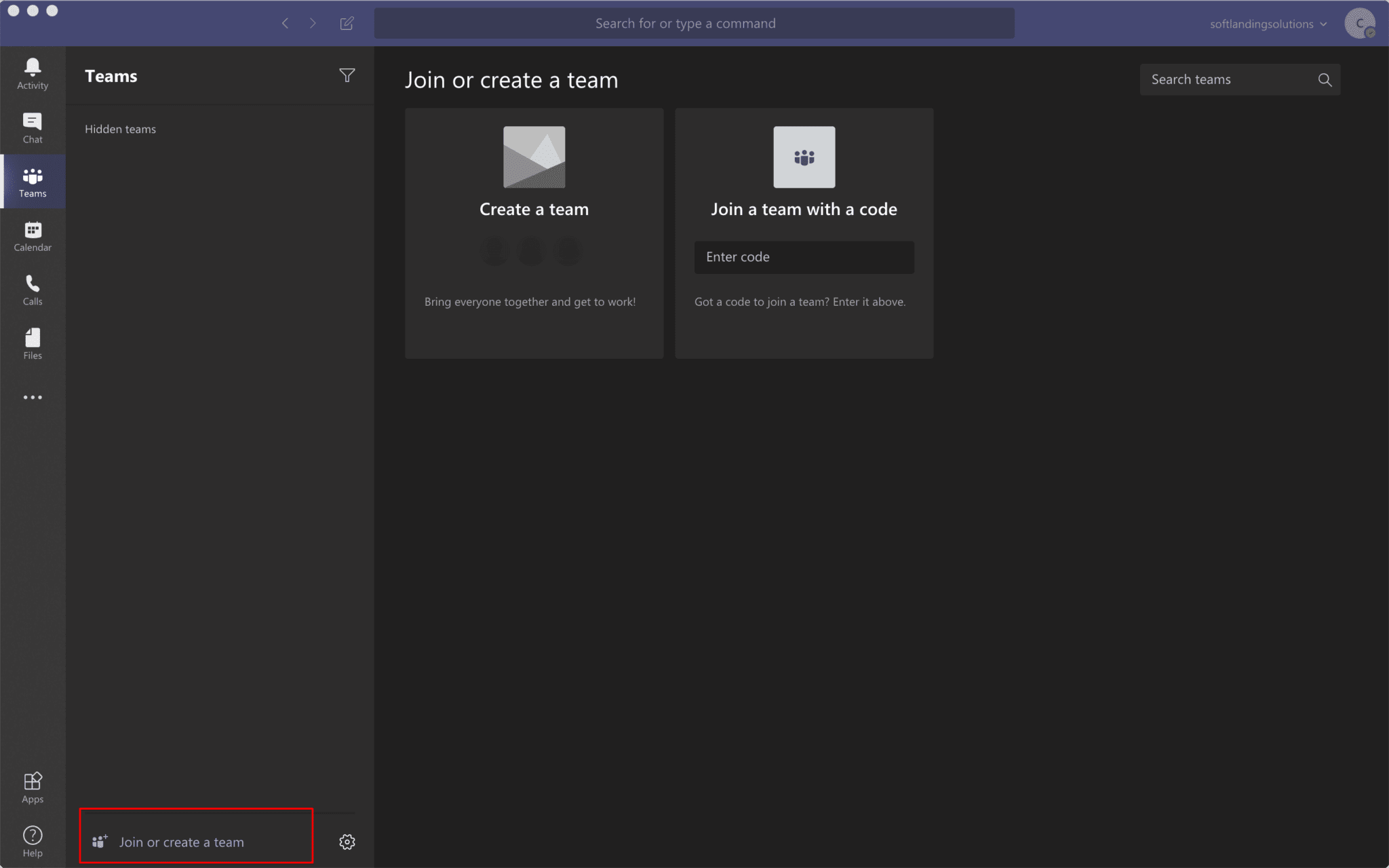
Task: Switch to the Chat section
Action: click(33, 127)
